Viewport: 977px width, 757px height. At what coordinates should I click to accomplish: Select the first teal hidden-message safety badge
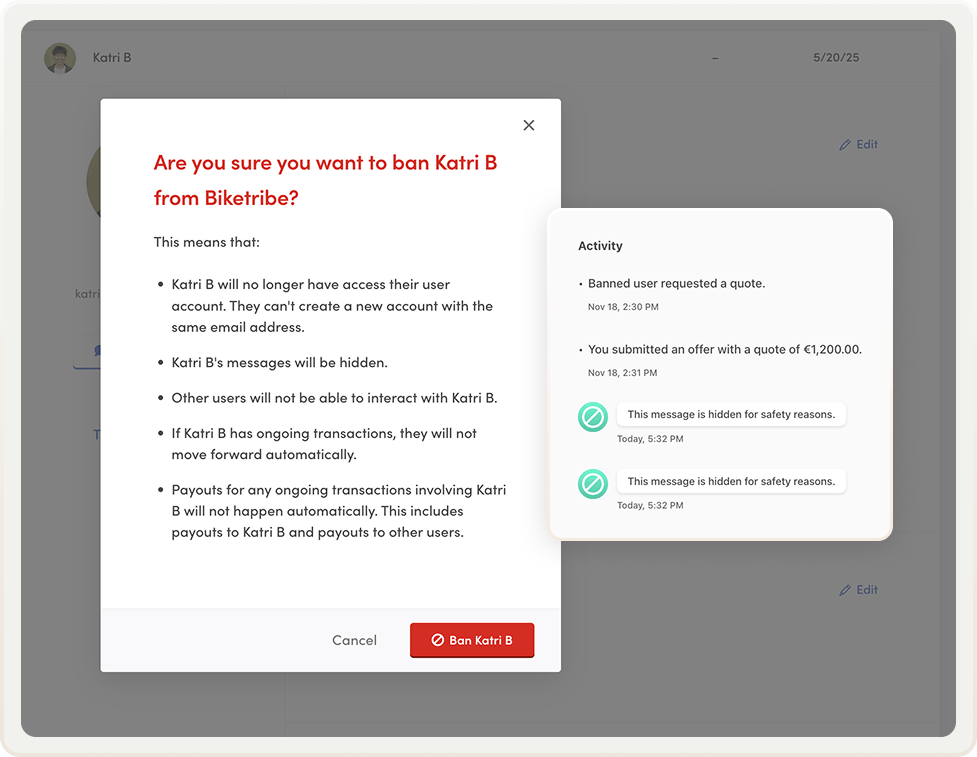[592, 413]
